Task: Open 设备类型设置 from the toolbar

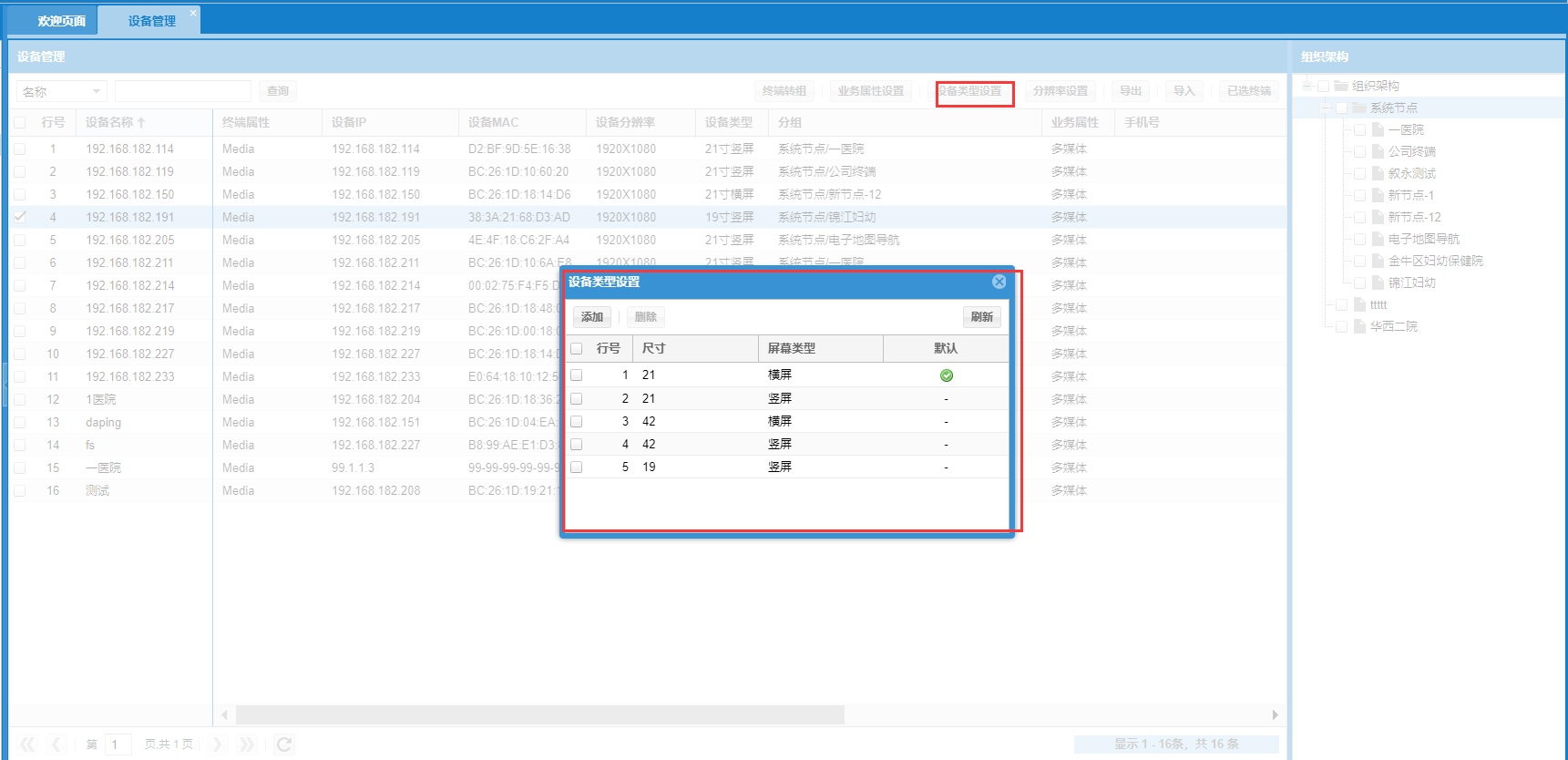Action: tap(971, 91)
